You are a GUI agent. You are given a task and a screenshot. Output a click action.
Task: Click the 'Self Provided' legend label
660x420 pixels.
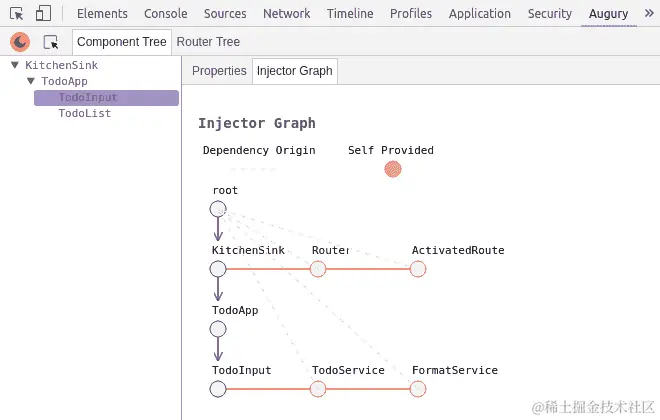coord(391,150)
